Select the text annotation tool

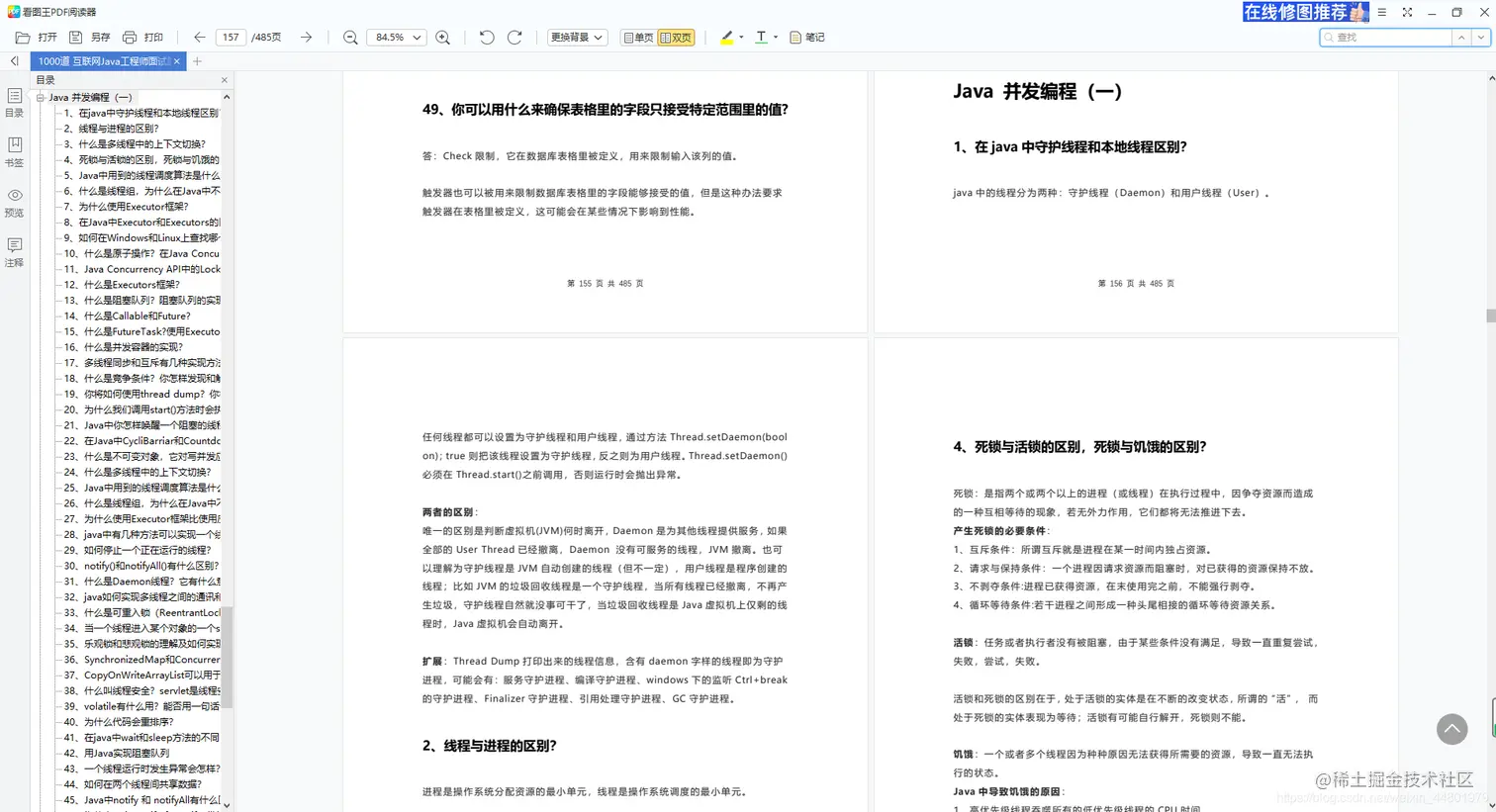tap(762, 37)
